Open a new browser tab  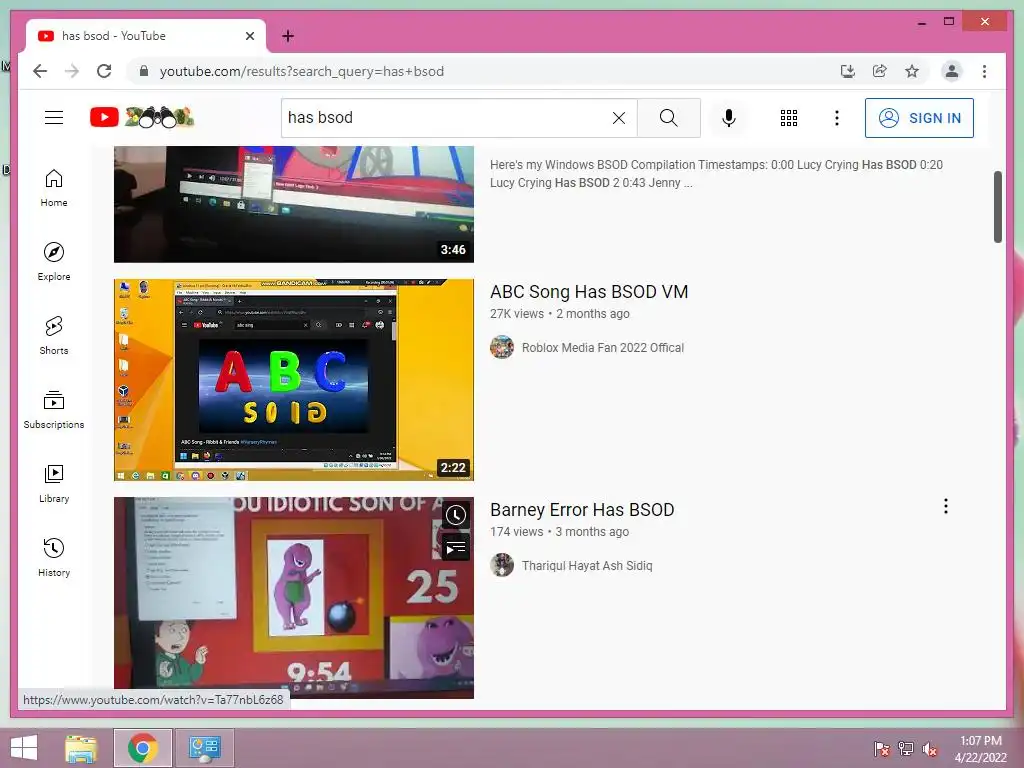point(288,36)
